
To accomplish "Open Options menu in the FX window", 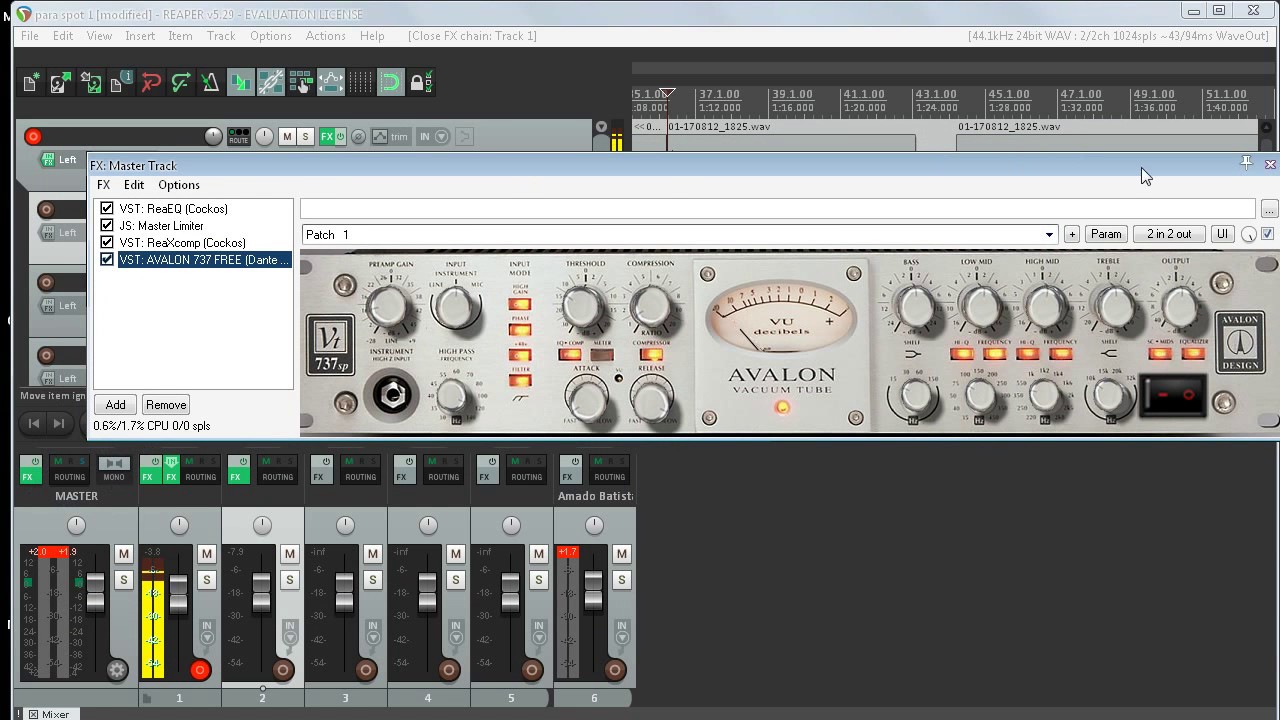I will pos(179,185).
